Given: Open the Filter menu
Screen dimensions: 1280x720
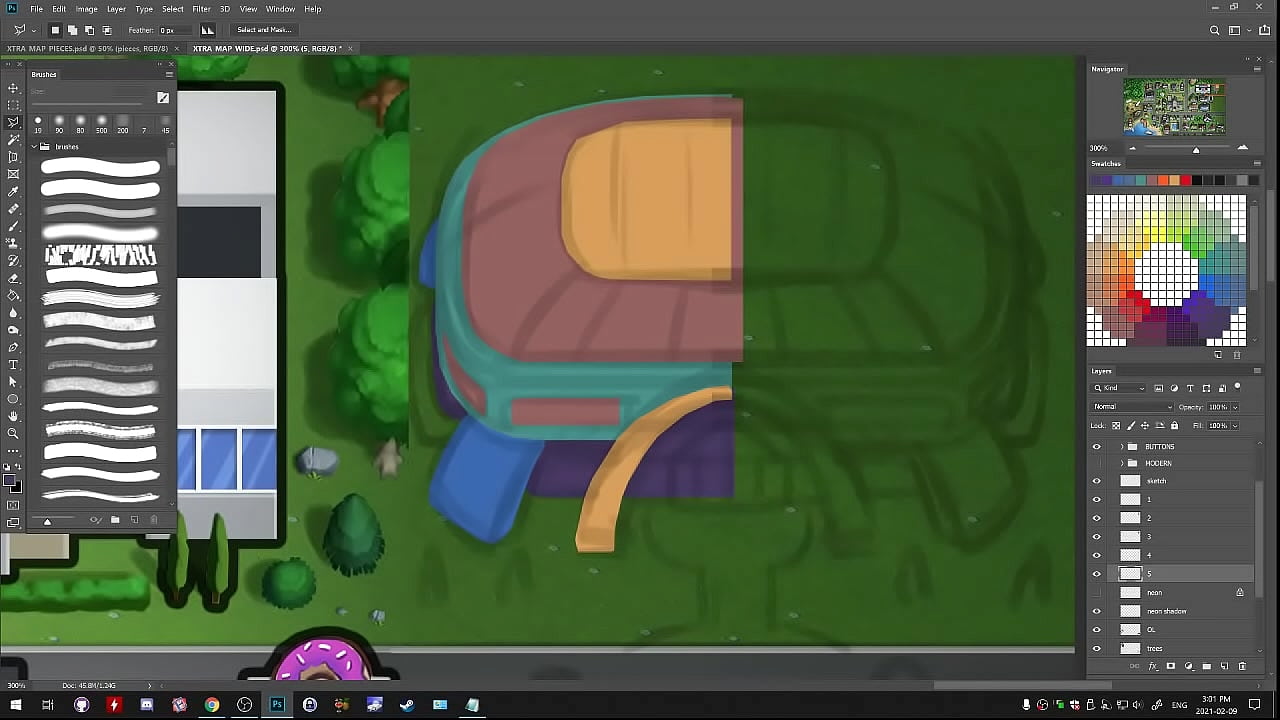Looking at the screenshot, I should point(201,9).
